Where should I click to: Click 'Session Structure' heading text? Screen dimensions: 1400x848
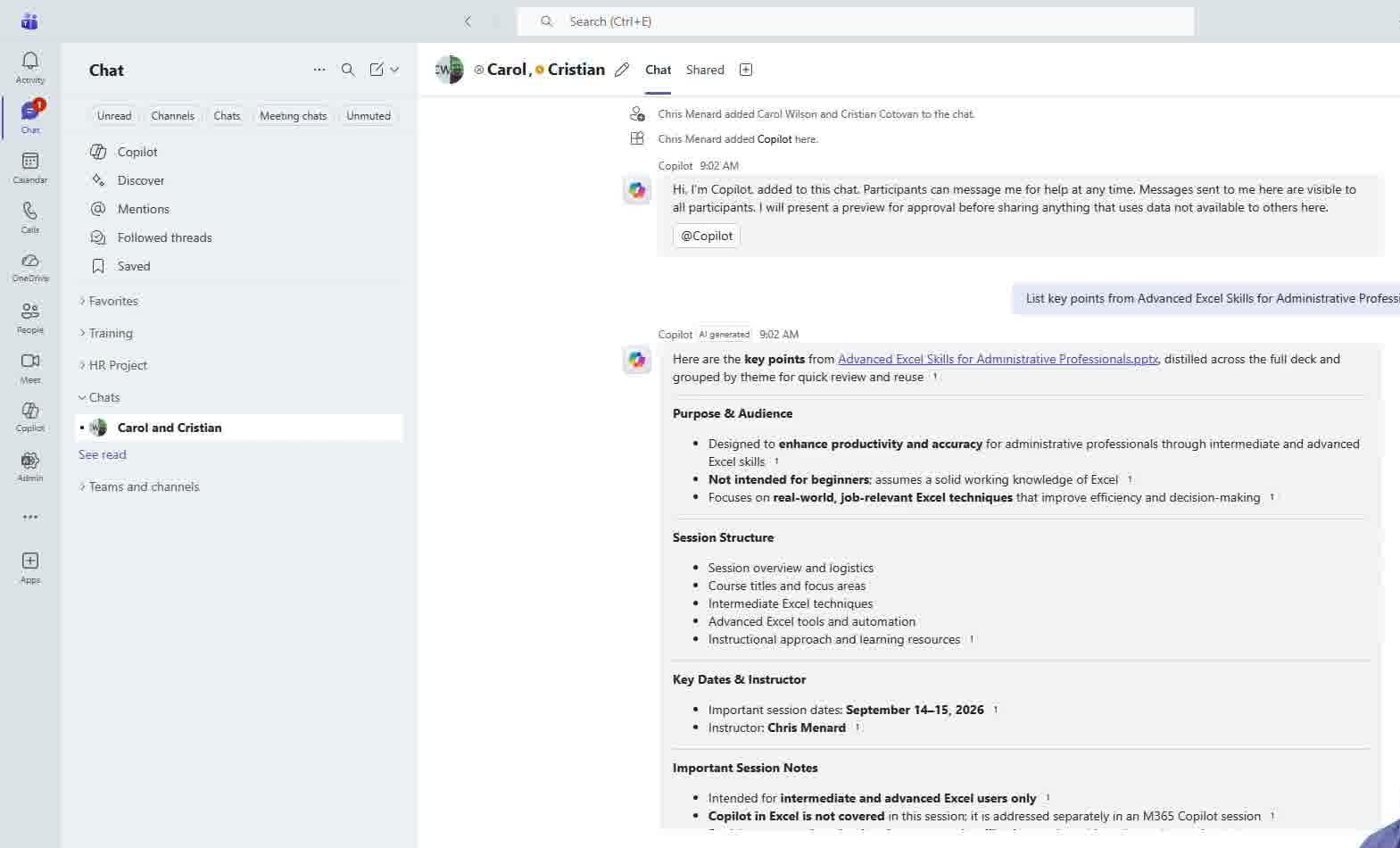(723, 537)
